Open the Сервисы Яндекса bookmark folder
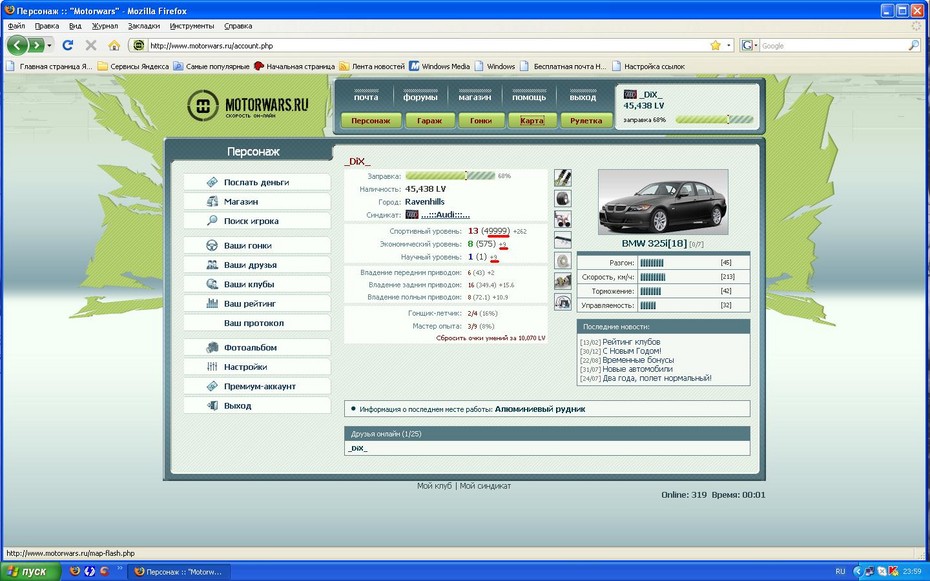 point(133,66)
